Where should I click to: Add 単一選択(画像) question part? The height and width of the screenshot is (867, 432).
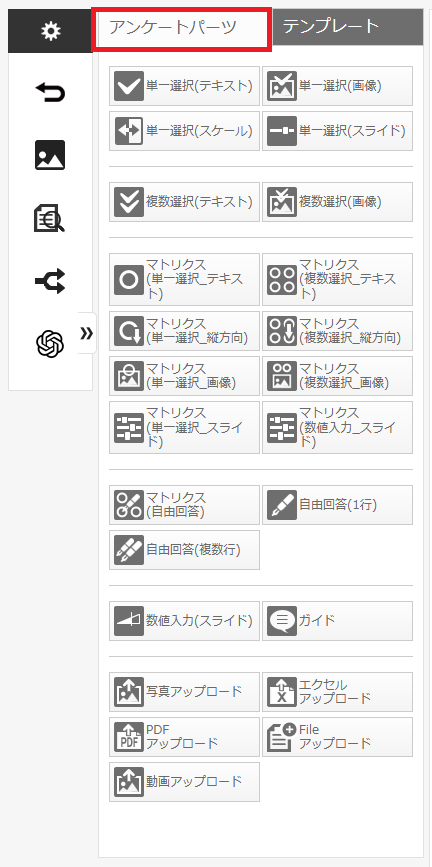pyautogui.click(x=337, y=86)
